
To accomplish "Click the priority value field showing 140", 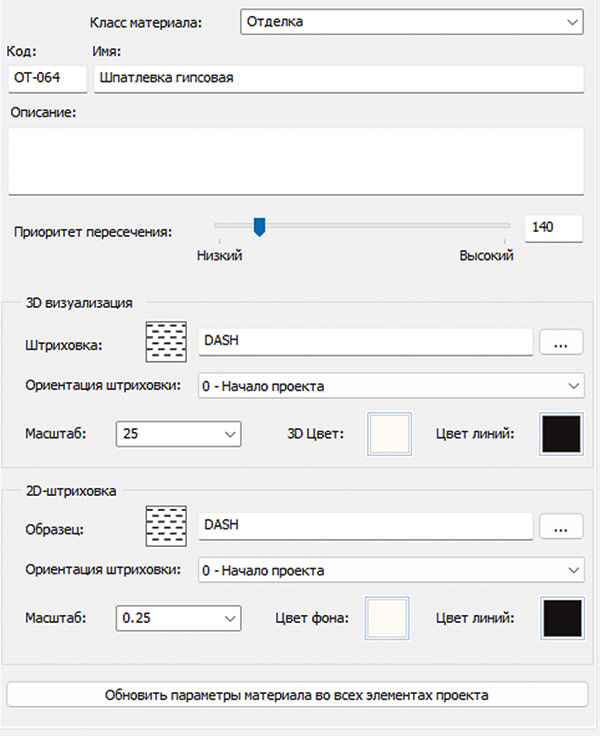I will click(553, 228).
